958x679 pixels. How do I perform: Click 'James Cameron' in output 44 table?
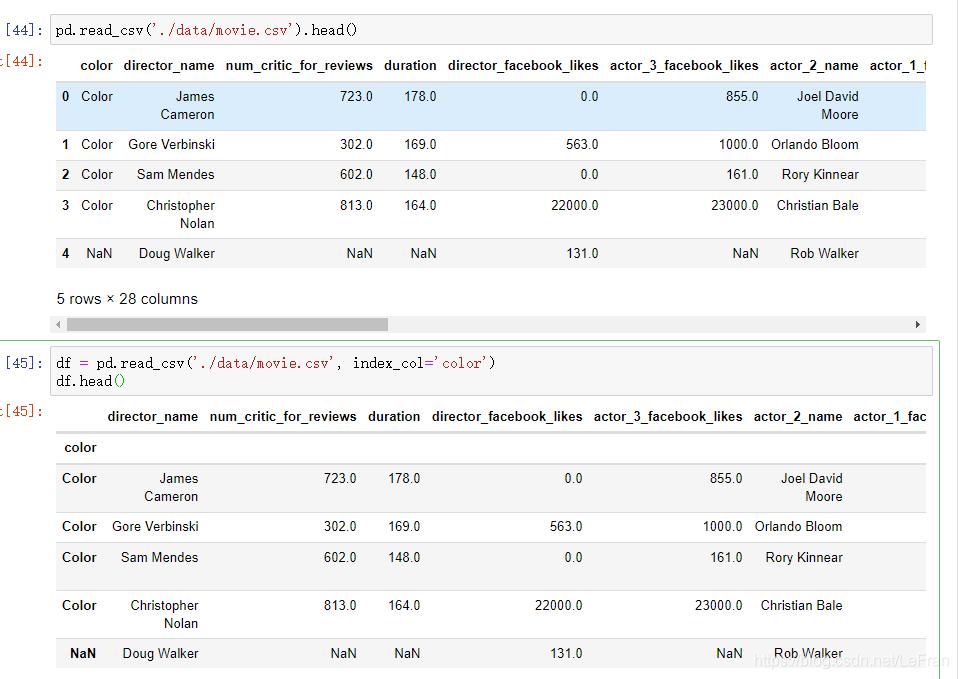click(x=188, y=106)
